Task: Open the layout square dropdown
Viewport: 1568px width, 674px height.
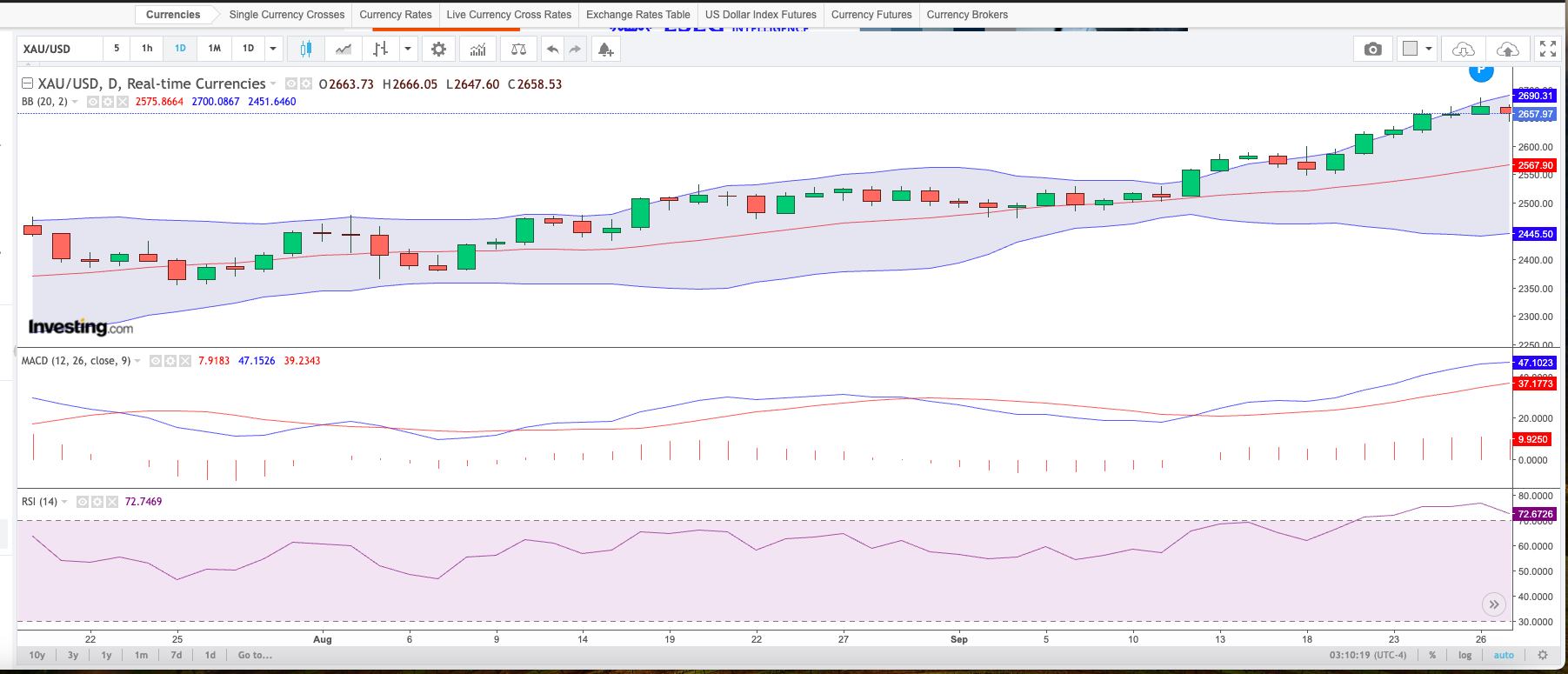Action: (1418, 50)
